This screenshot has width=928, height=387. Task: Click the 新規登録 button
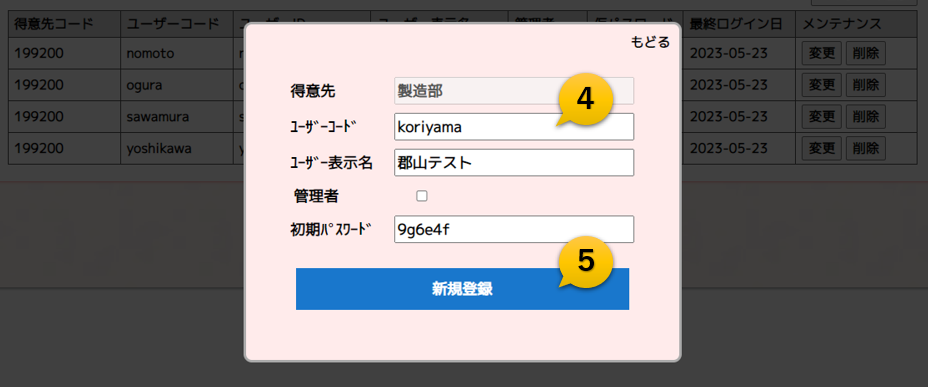pos(462,289)
